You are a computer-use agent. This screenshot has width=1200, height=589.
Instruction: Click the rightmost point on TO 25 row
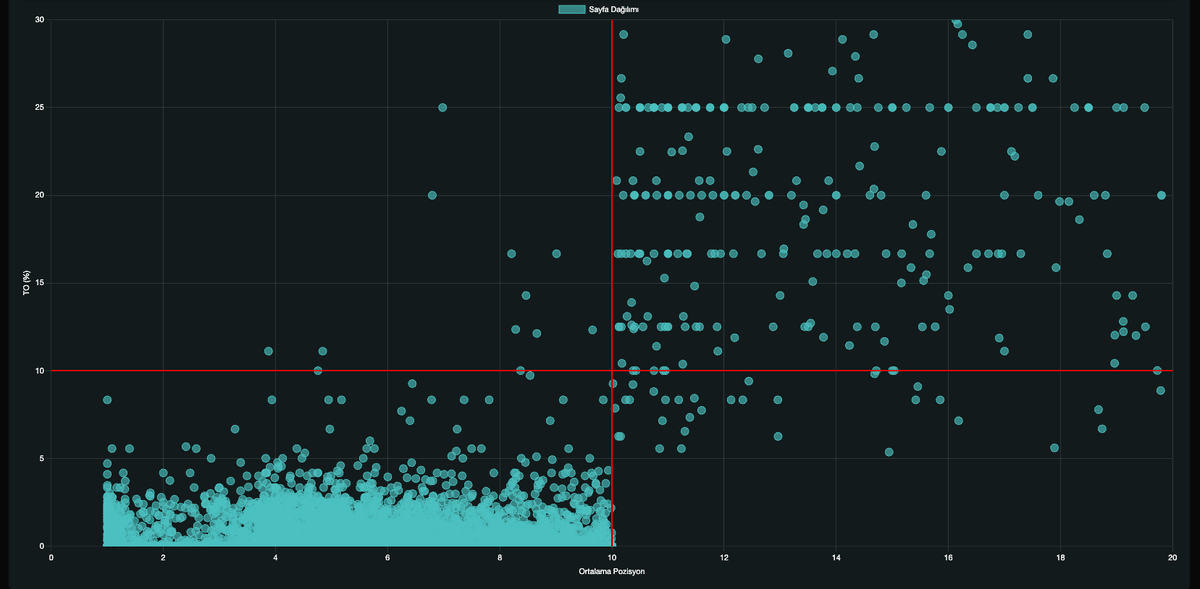(1145, 107)
